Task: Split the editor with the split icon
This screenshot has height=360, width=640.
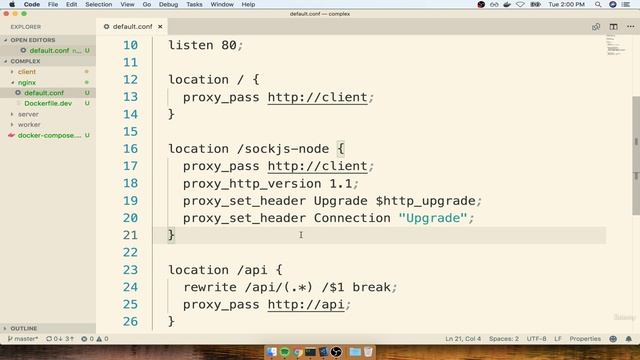Action: (x=613, y=27)
